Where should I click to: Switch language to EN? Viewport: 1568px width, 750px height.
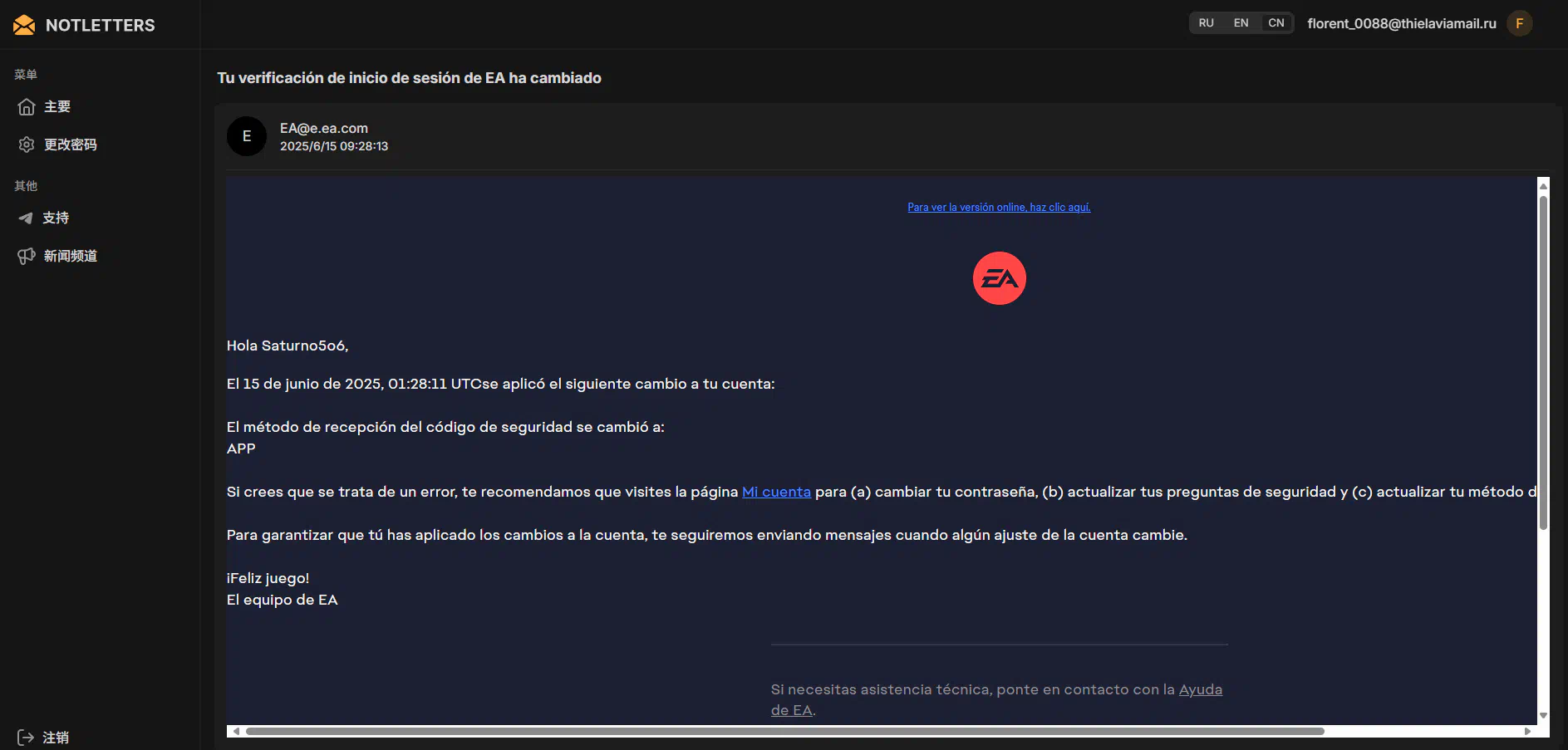pyautogui.click(x=1241, y=23)
